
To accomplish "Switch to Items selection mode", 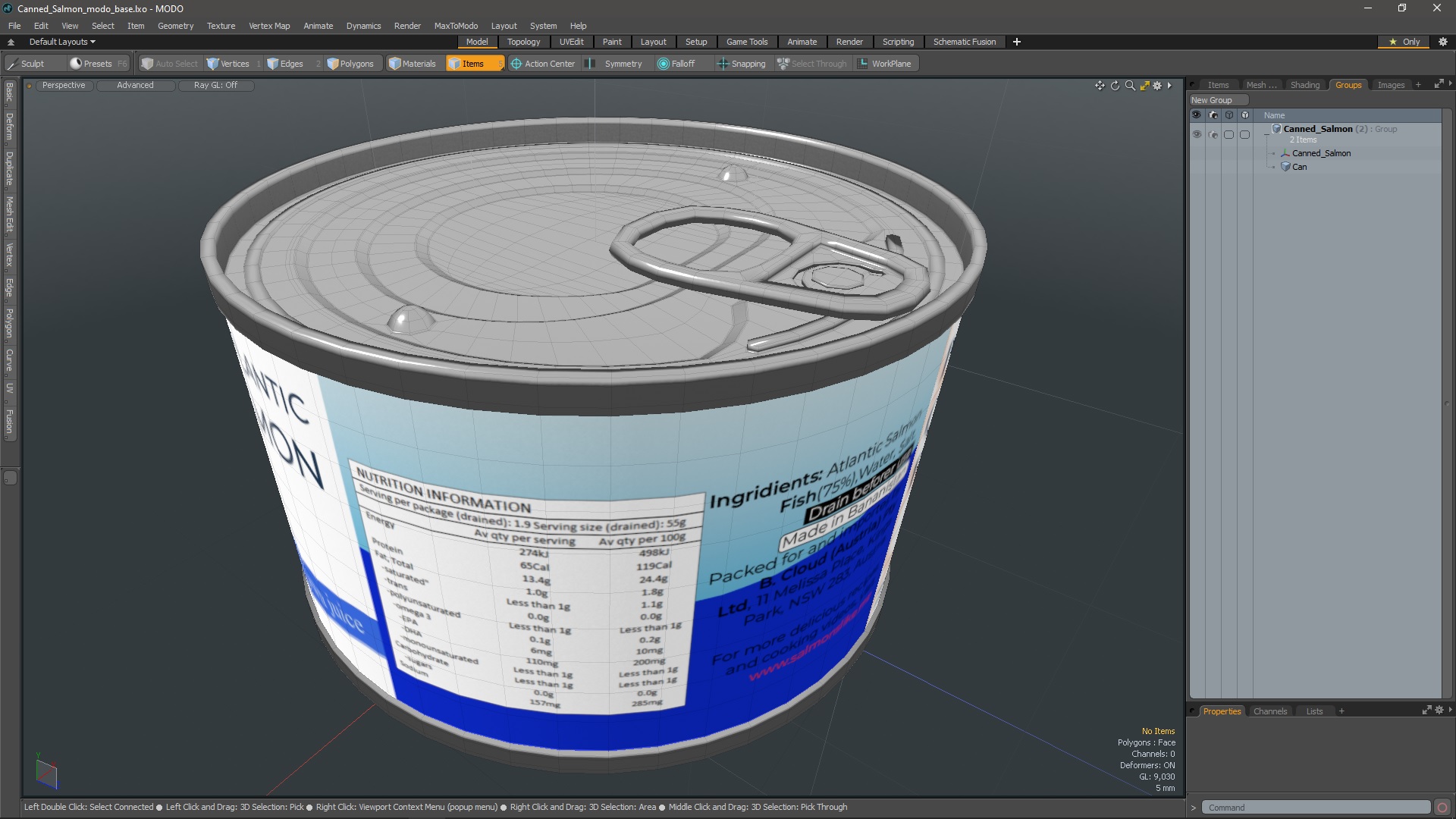I will (474, 64).
